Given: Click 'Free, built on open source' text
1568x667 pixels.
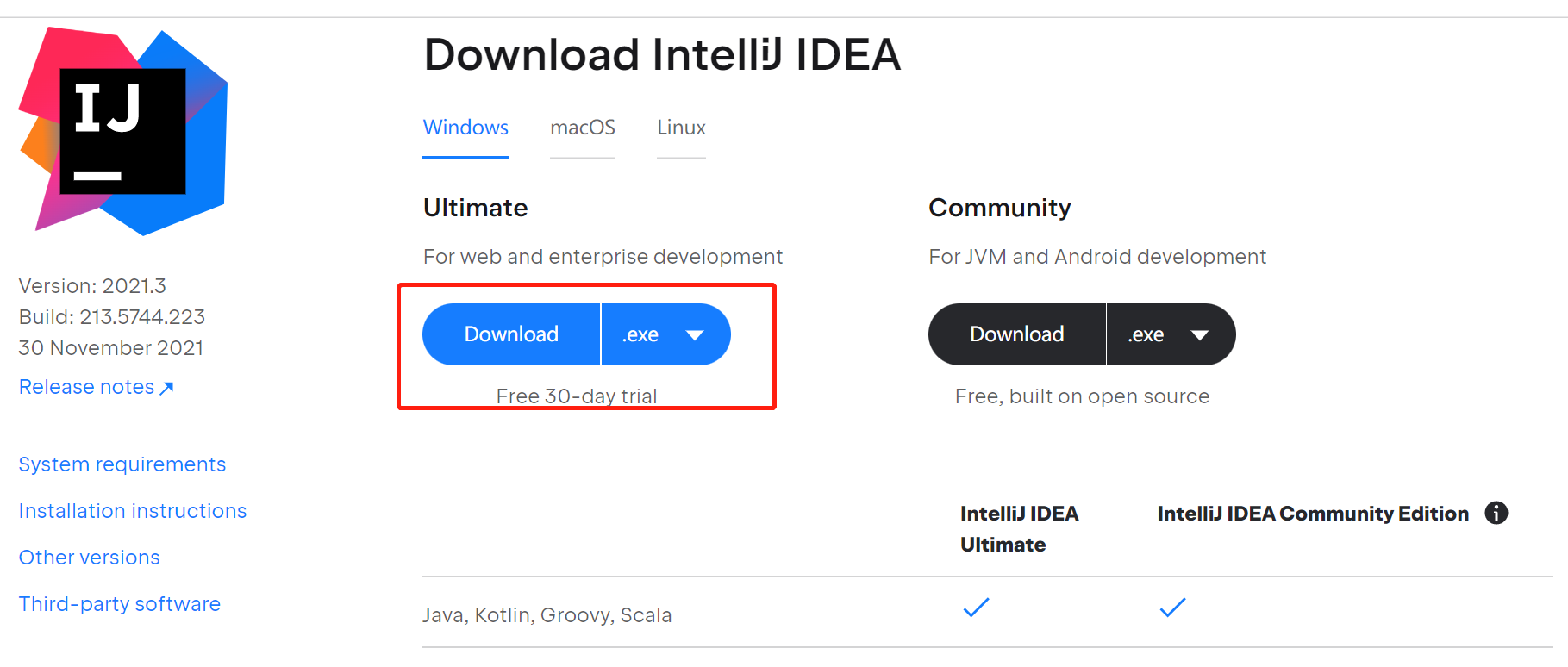Looking at the screenshot, I should 1082,396.
